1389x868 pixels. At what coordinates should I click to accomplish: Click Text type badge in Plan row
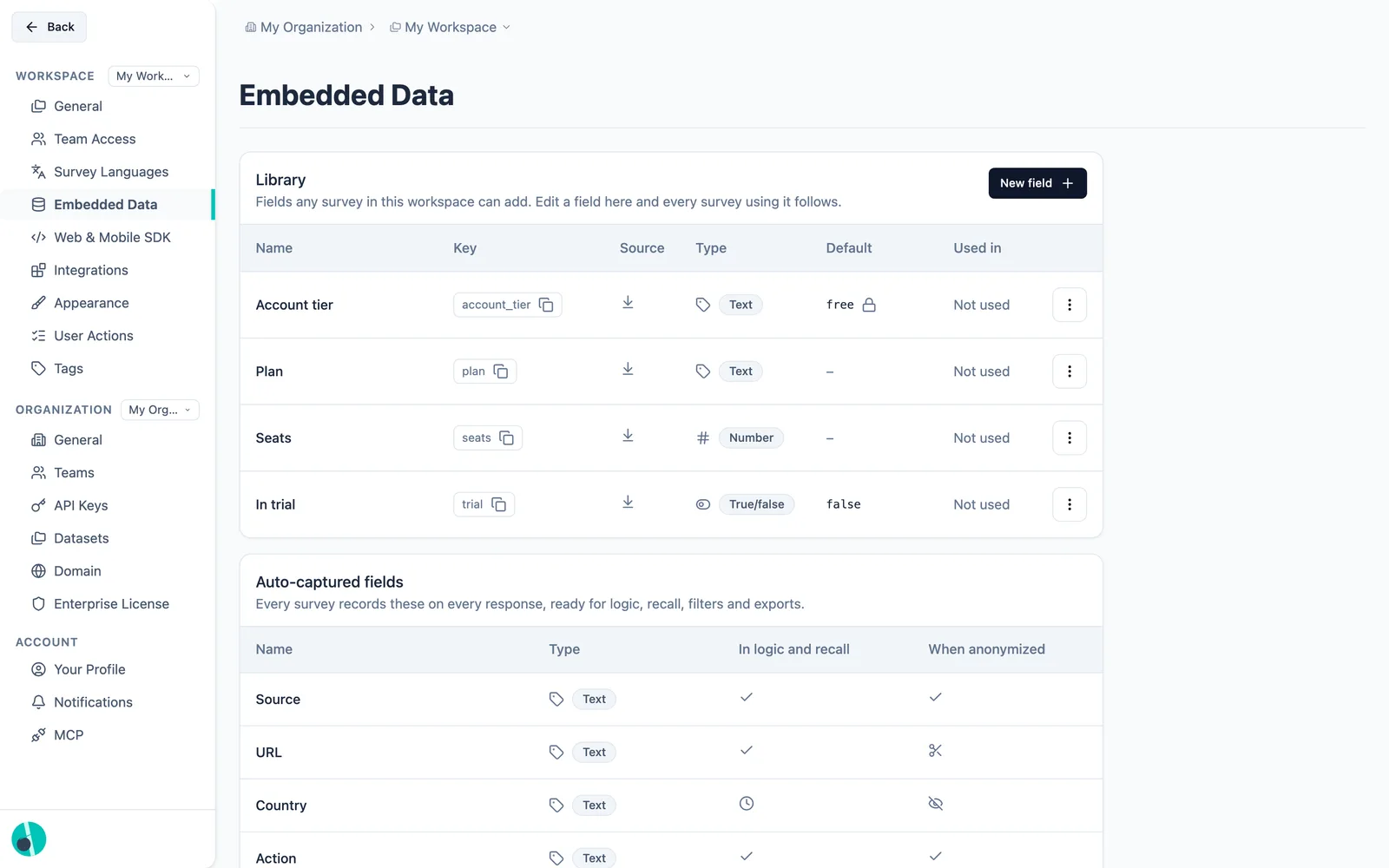click(x=741, y=372)
